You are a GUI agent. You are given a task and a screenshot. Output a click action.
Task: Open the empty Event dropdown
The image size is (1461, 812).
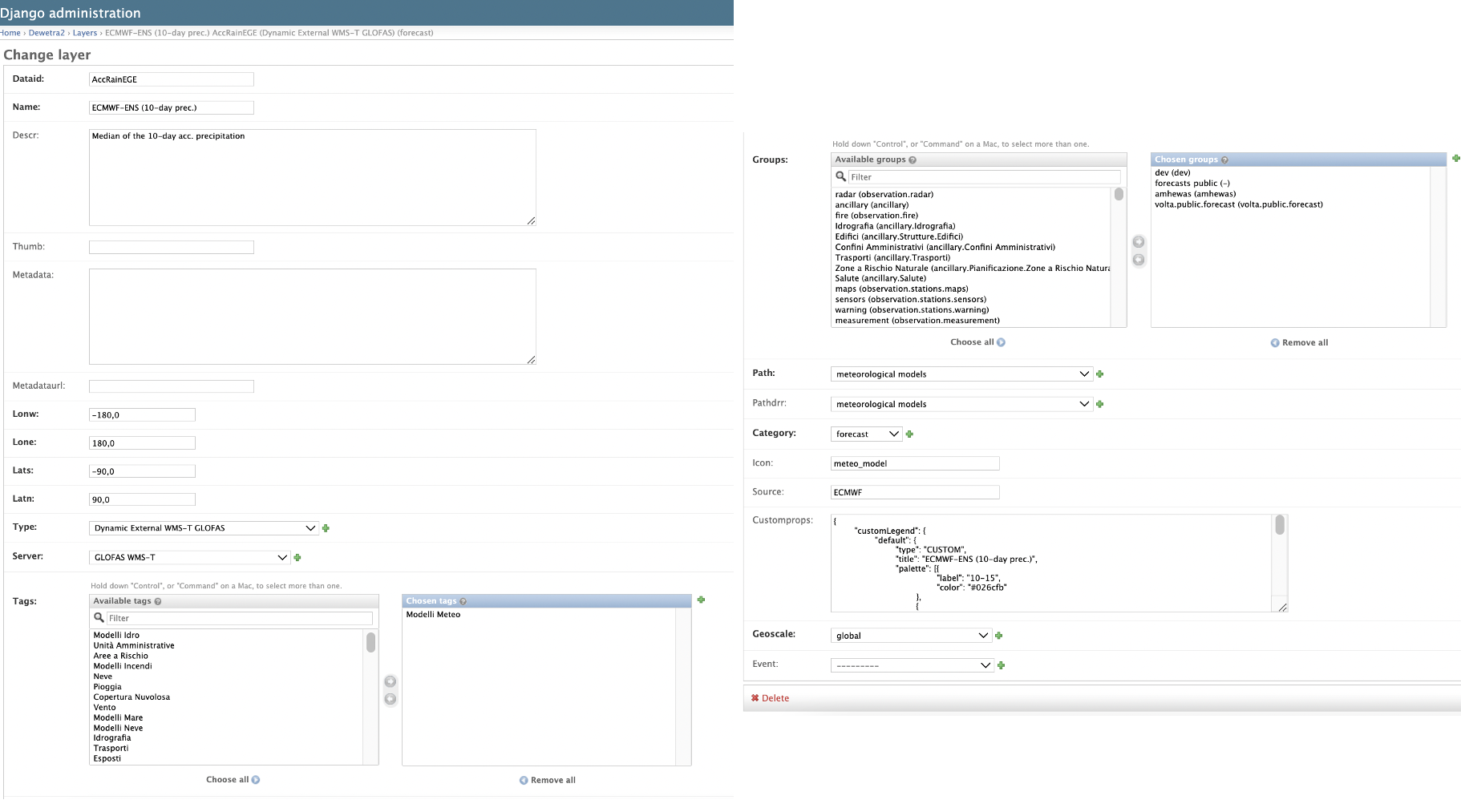point(913,665)
